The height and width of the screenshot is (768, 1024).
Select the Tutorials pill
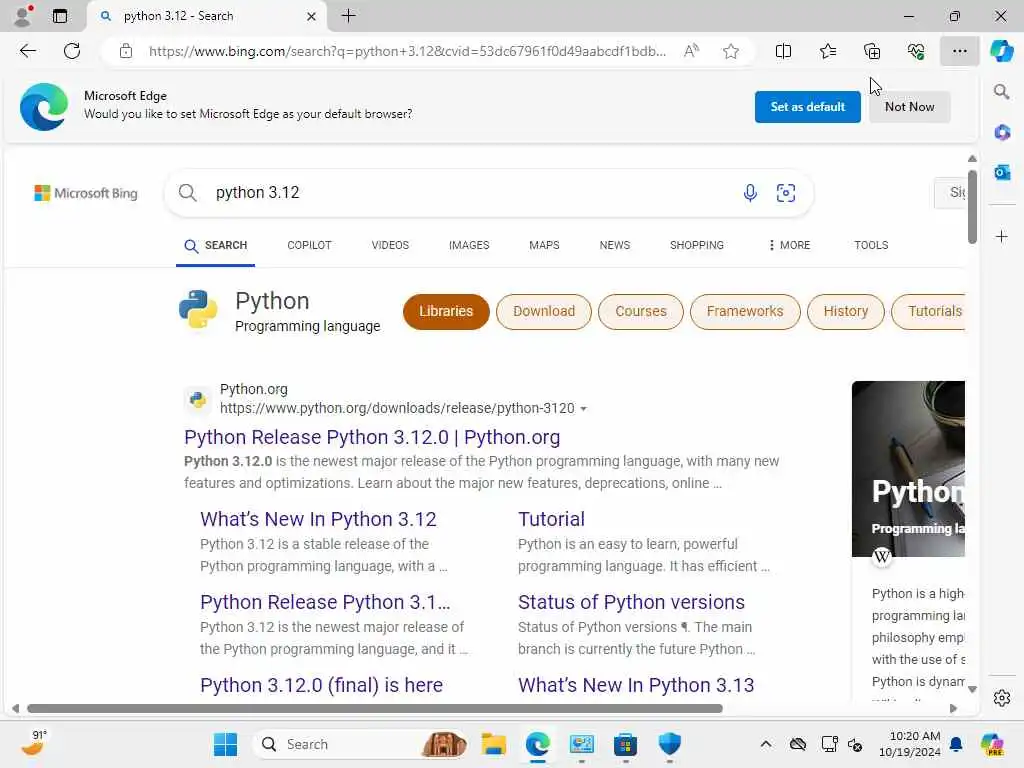[929, 312]
